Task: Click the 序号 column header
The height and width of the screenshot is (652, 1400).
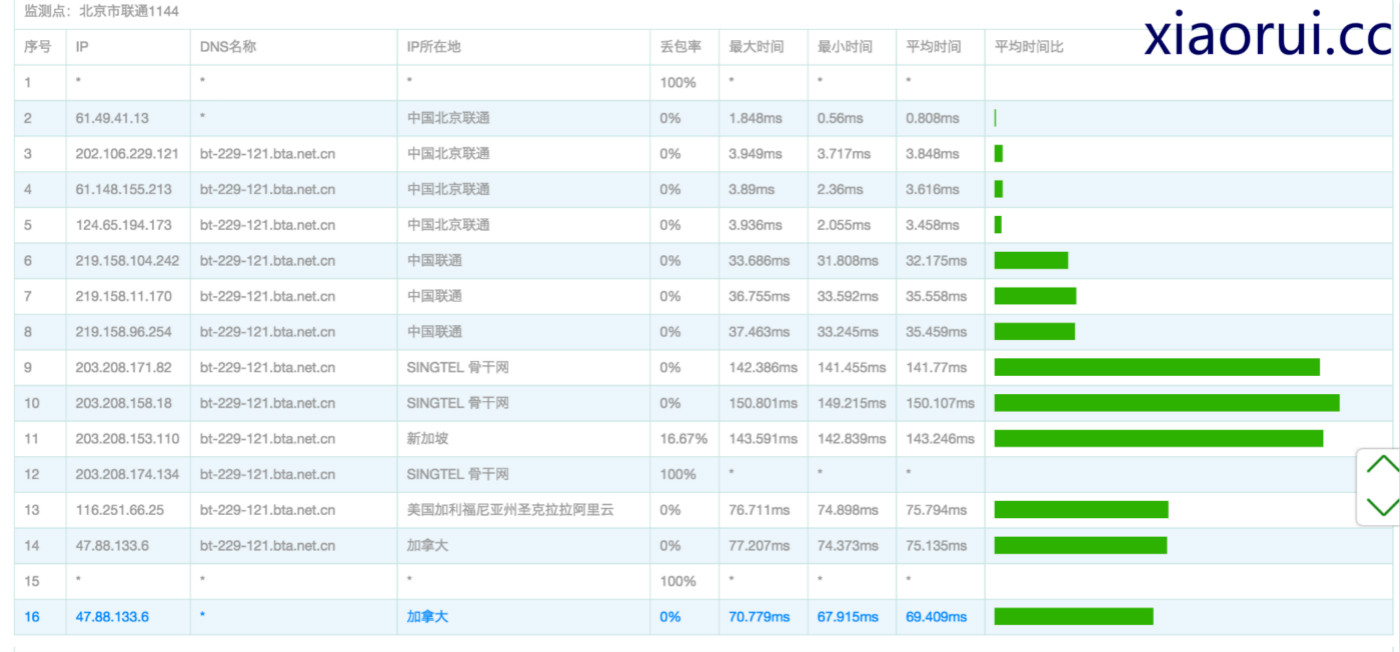Action: [37, 47]
